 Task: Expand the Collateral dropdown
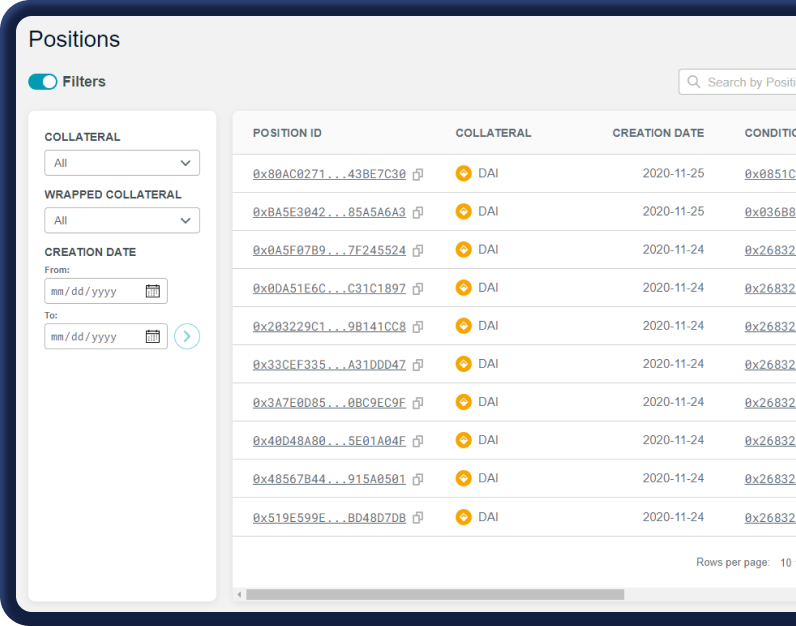click(122, 163)
